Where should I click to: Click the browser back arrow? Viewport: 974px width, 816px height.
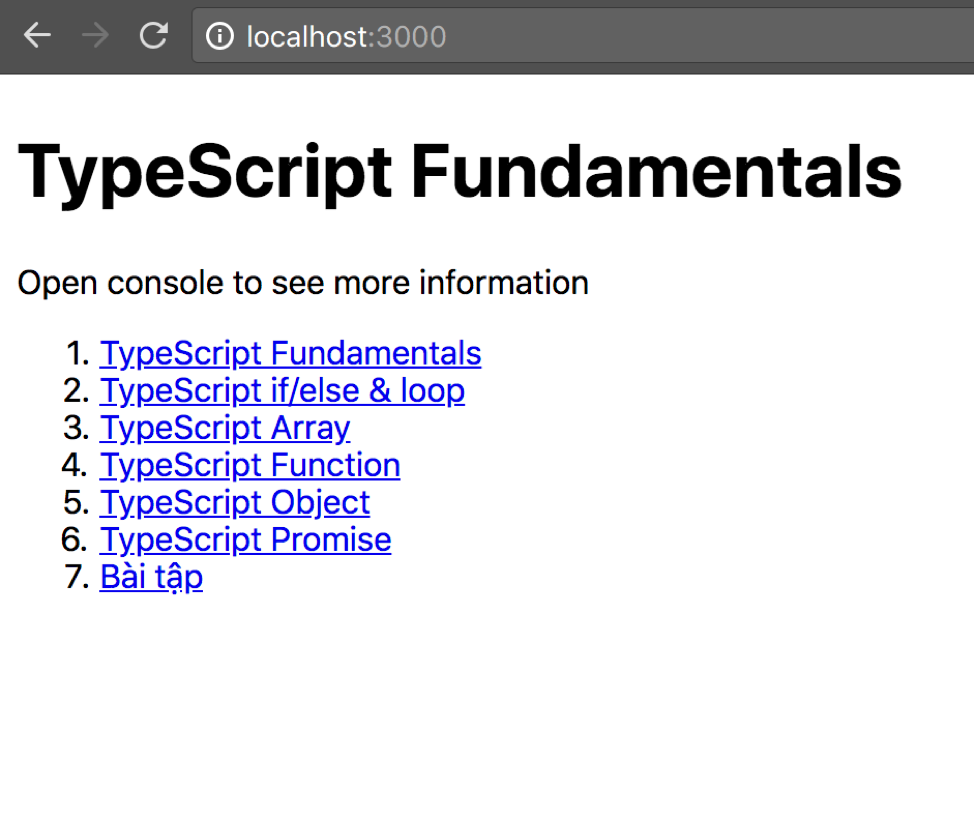[x=37, y=37]
